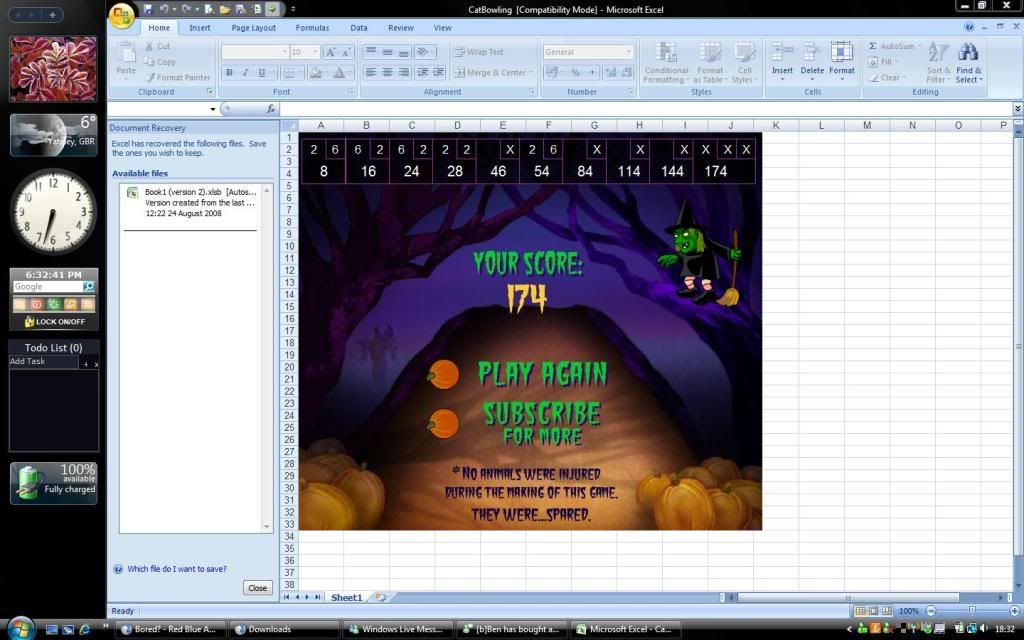
Task: Click the Fill Color bucket icon
Action: (x=315, y=72)
